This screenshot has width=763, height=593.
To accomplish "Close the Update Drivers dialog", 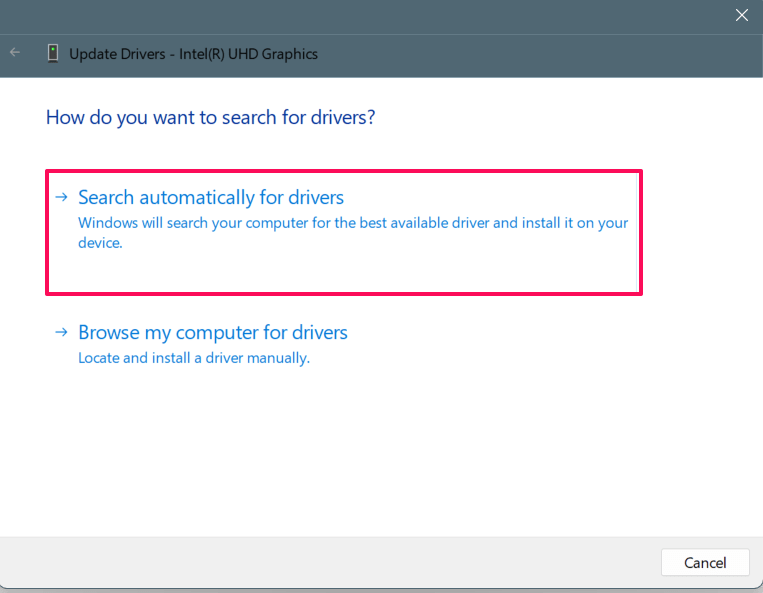I will (742, 16).
